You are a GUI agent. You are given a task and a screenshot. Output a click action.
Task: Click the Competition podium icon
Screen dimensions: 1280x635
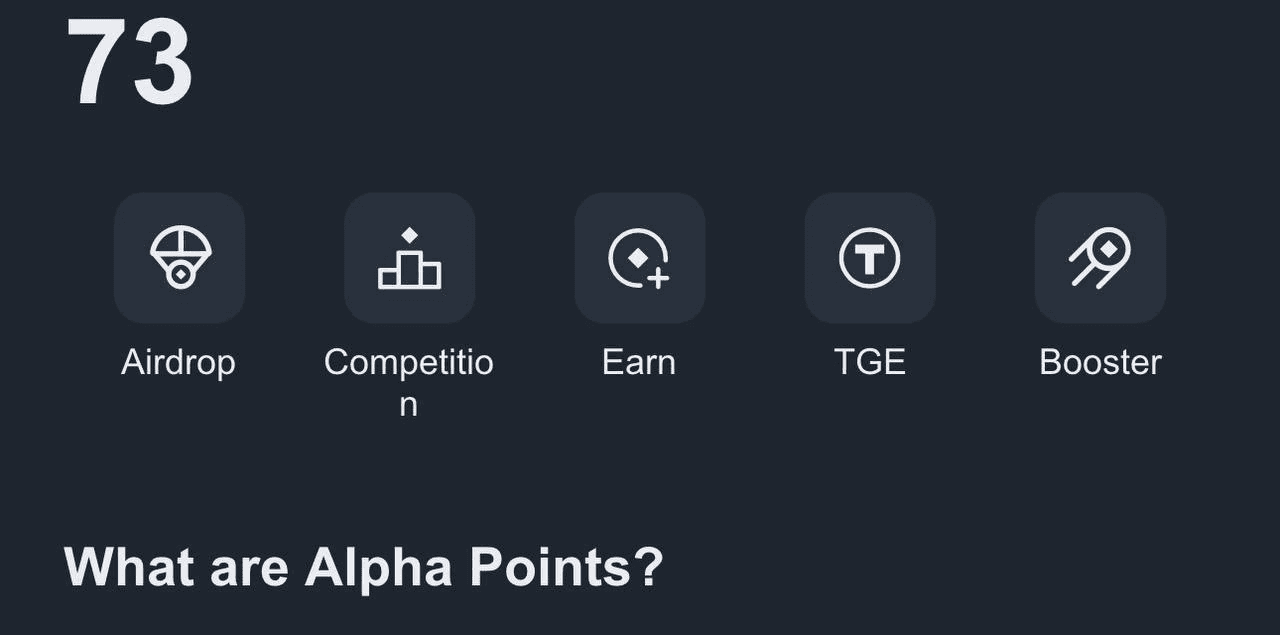(409, 258)
